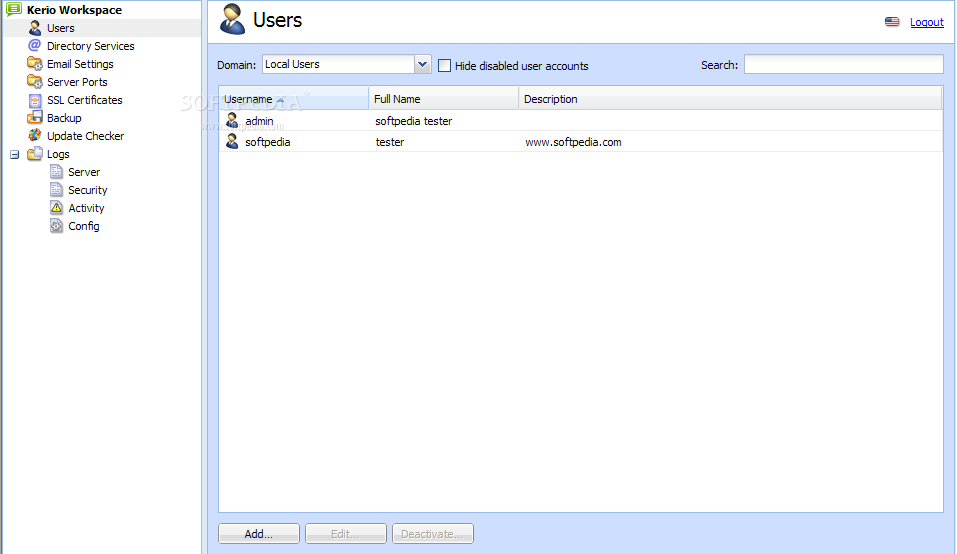Open Email Settings section
The height and width of the screenshot is (554, 957).
point(80,63)
